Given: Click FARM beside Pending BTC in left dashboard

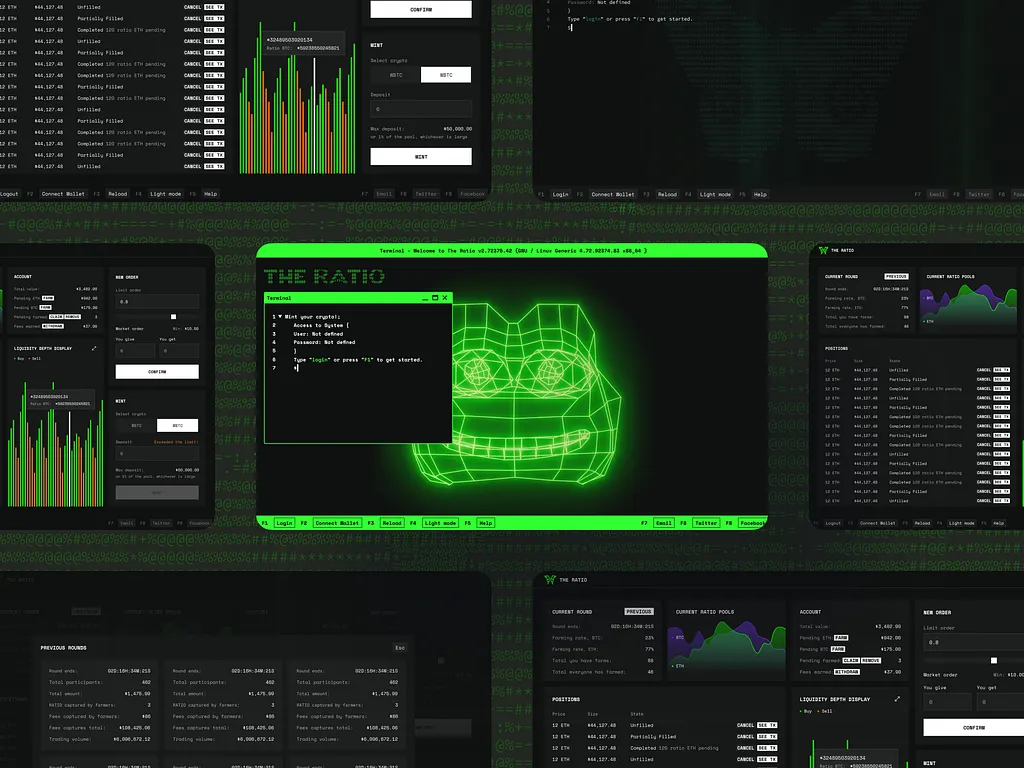Looking at the screenshot, I should pyautogui.click(x=45, y=308).
